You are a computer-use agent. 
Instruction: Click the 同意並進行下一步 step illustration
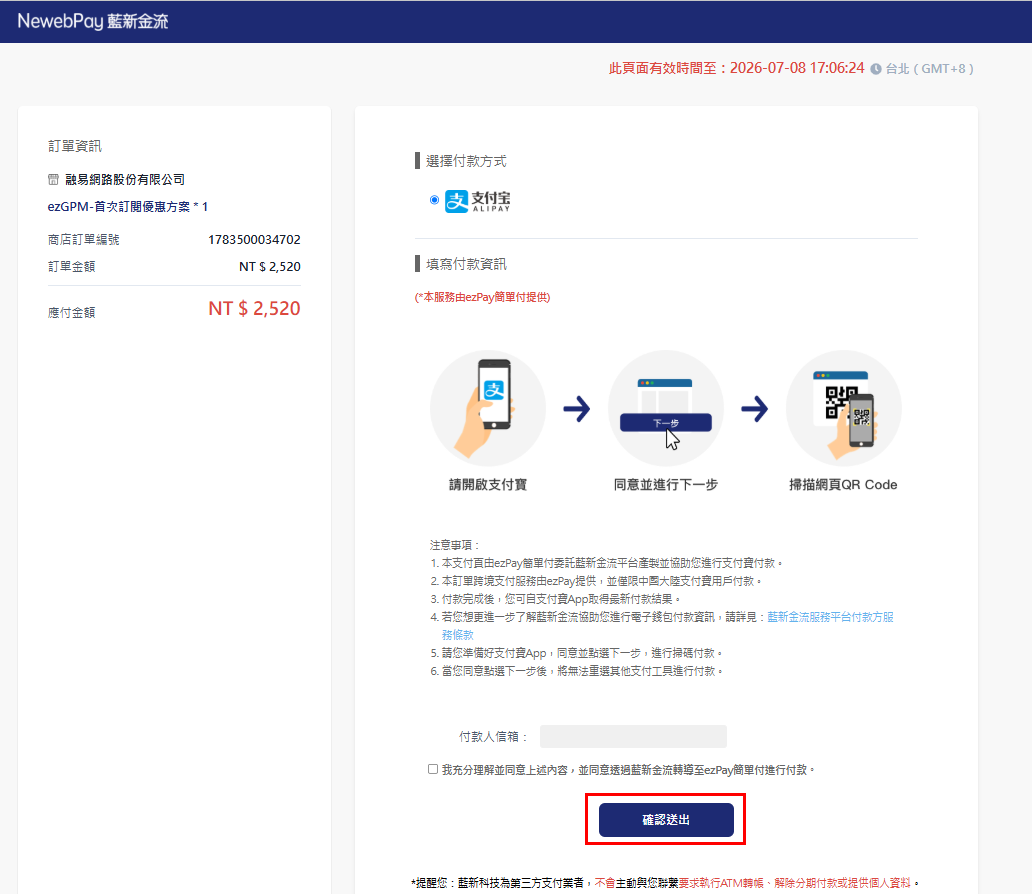coord(665,408)
